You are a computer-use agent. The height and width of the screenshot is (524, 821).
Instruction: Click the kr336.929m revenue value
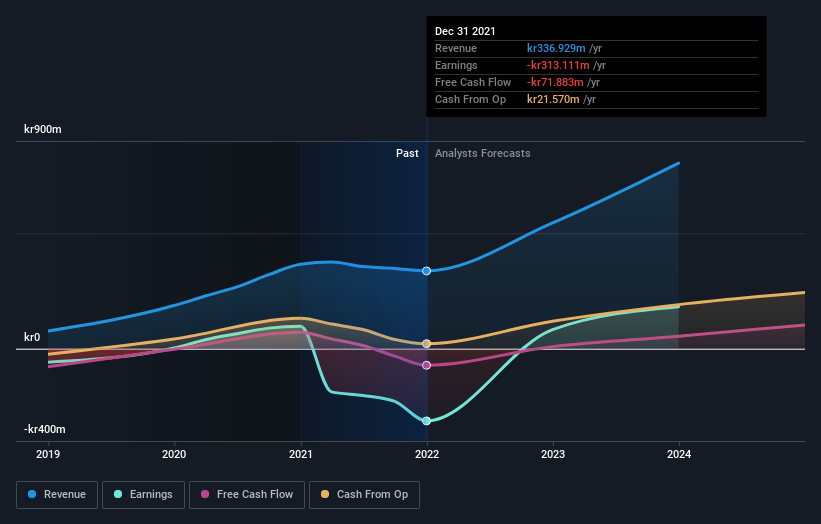pyautogui.click(x=556, y=48)
